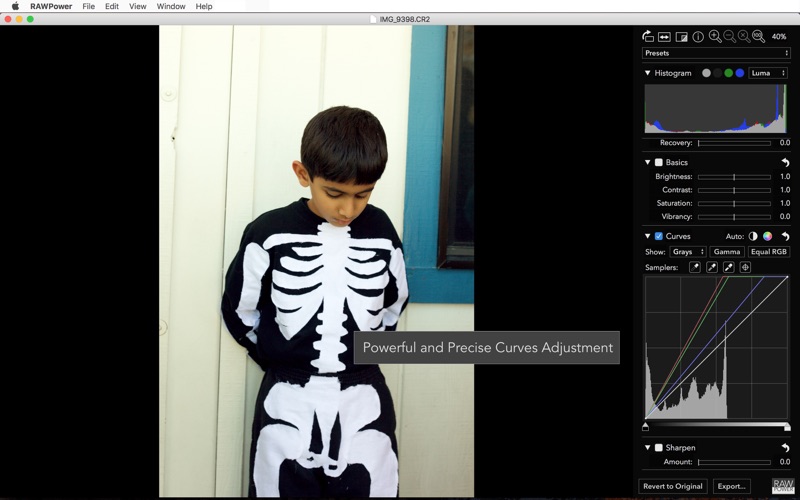
Task: Click the RAW Power logo
Action: tap(783, 486)
